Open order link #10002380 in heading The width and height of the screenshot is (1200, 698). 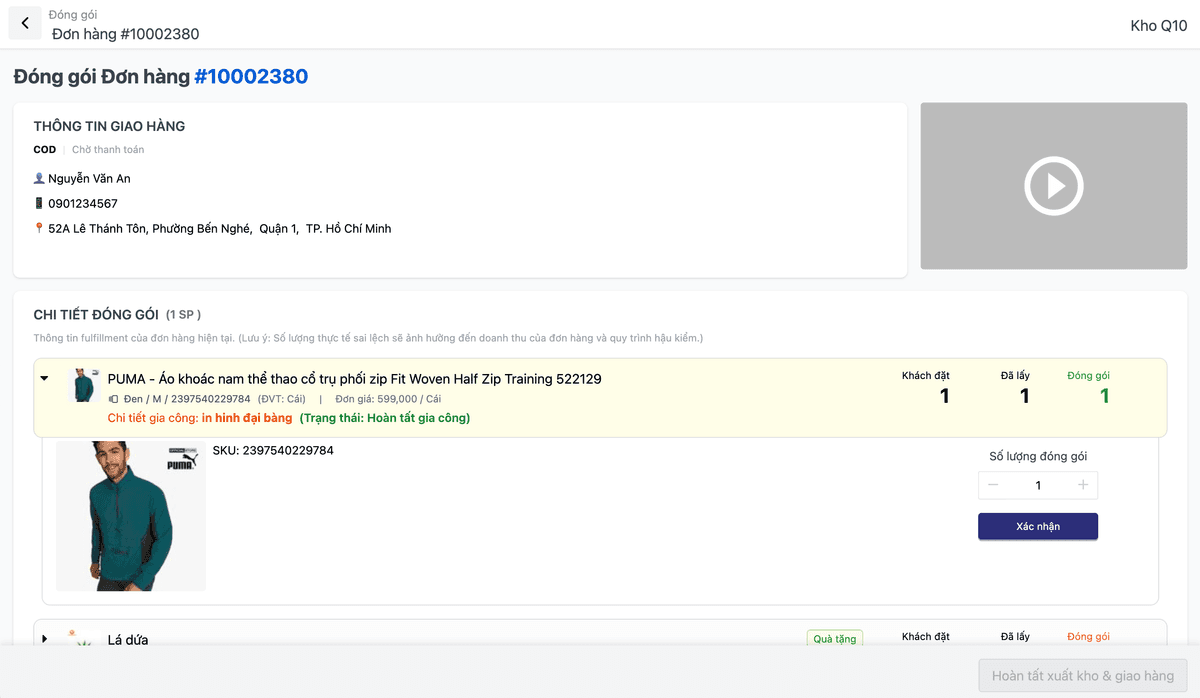tap(251, 77)
